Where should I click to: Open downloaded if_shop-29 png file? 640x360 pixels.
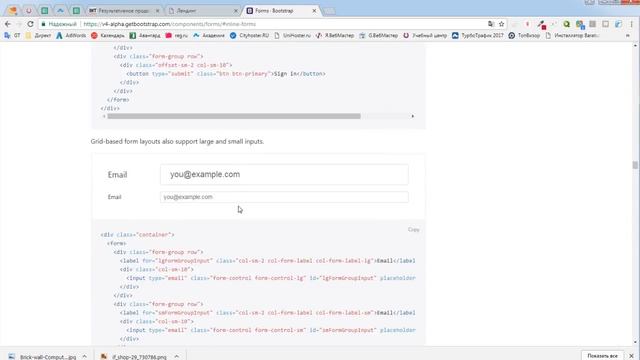[x=135, y=357]
